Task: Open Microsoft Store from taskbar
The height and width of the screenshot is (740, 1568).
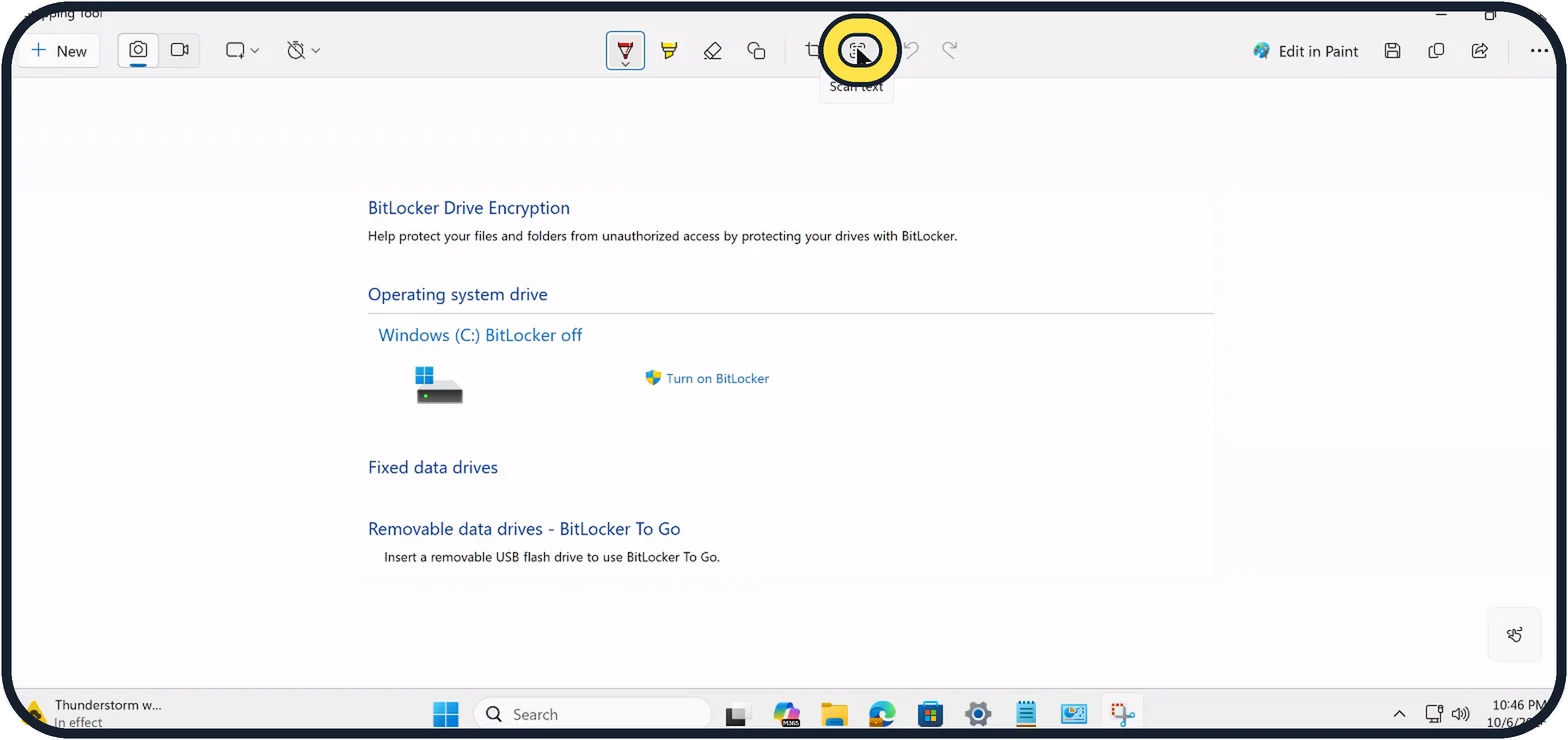Action: click(930, 714)
